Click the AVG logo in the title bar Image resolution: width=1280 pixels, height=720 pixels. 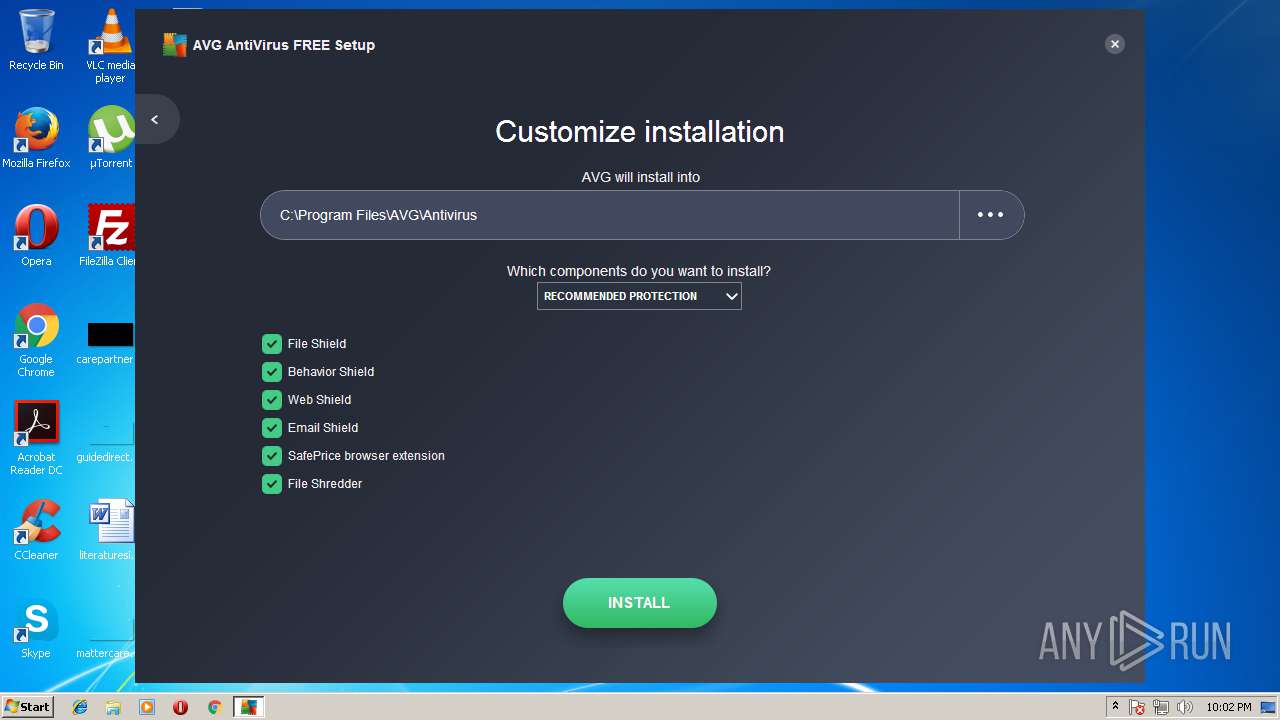click(175, 45)
